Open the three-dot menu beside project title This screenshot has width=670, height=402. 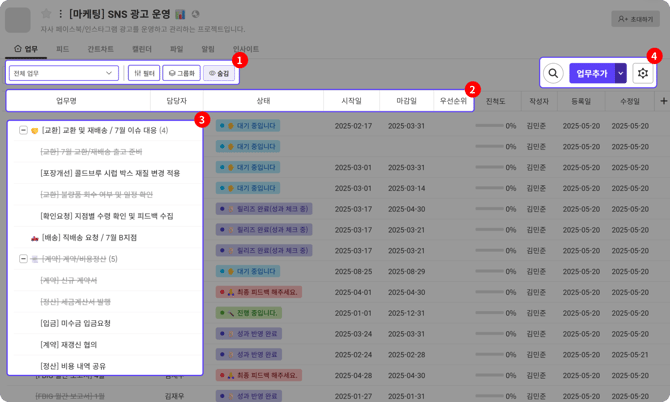tap(60, 14)
